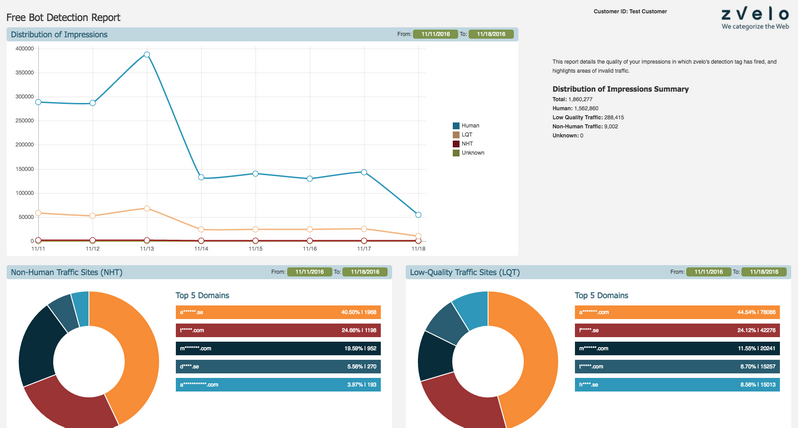
Task: Open the To date for Low-Quality Traffic Sites
Action: click(x=763, y=271)
